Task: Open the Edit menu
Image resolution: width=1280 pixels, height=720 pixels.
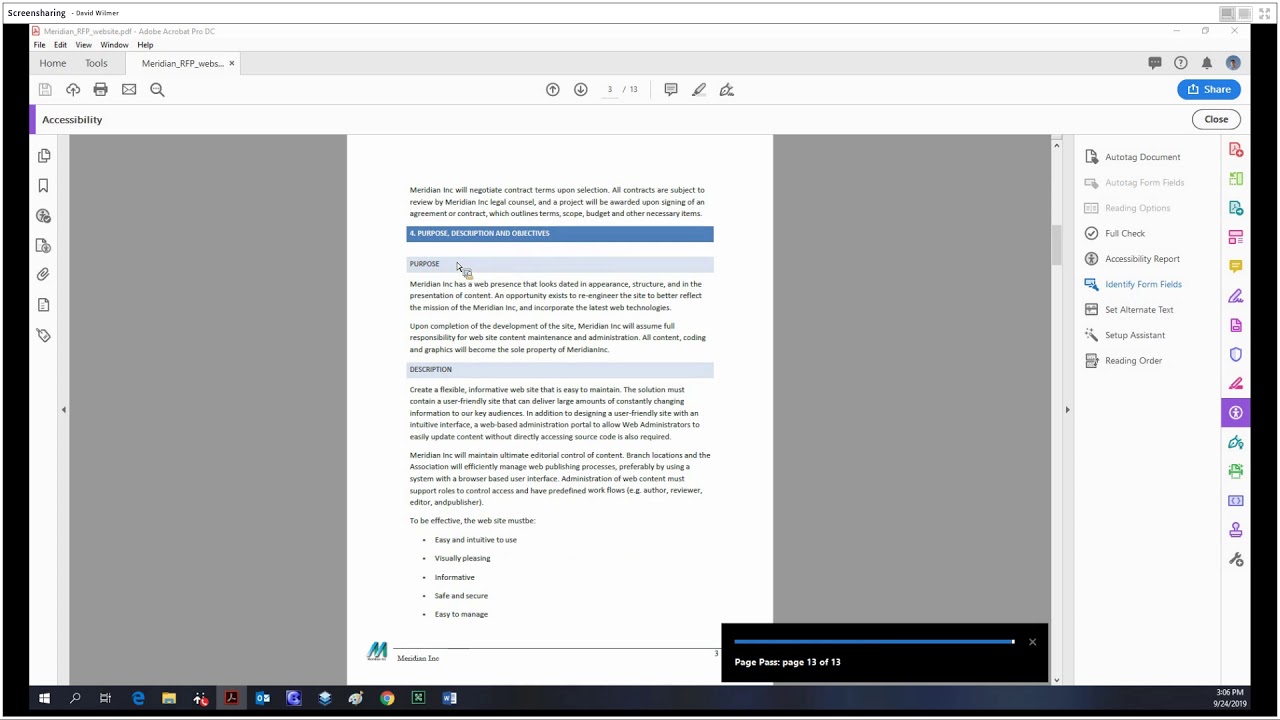Action: (x=61, y=45)
